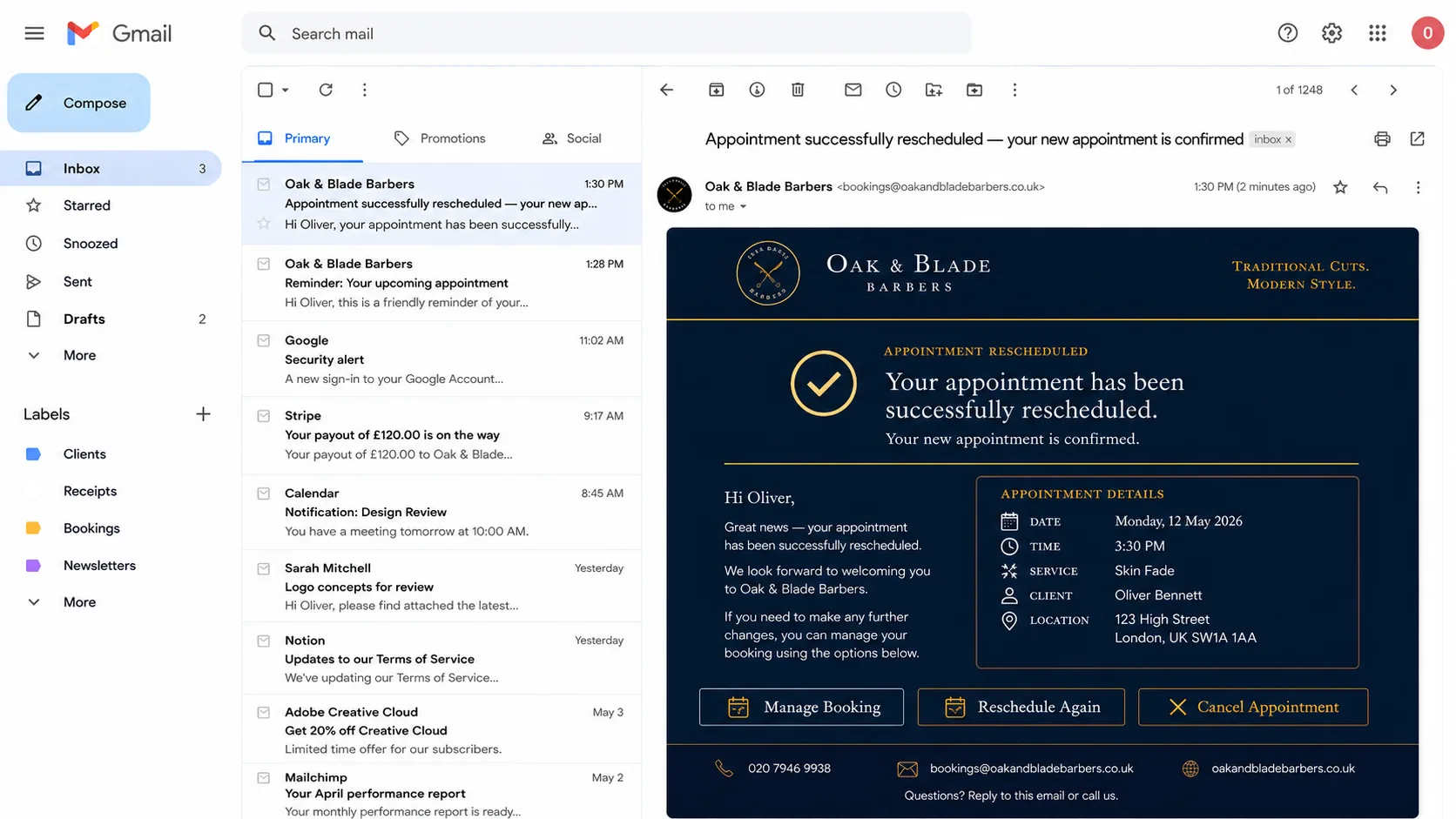Tick the select all checkbox
Screen dimensions: 1456x819
[266, 90]
